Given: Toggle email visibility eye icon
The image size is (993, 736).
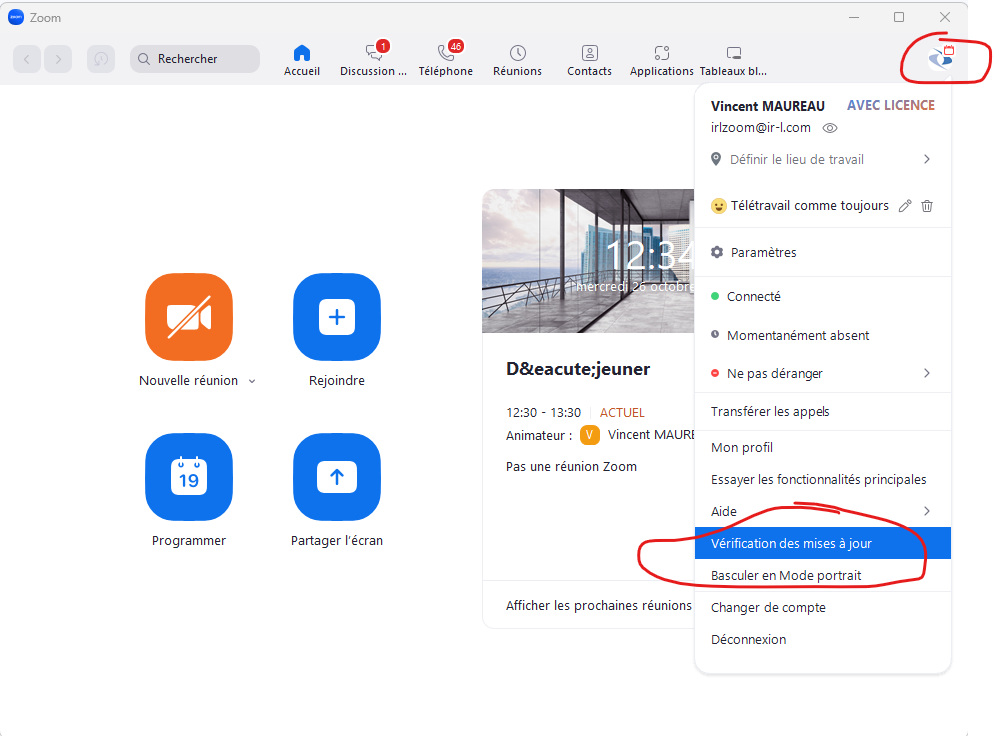Looking at the screenshot, I should pyautogui.click(x=830, y=128).
